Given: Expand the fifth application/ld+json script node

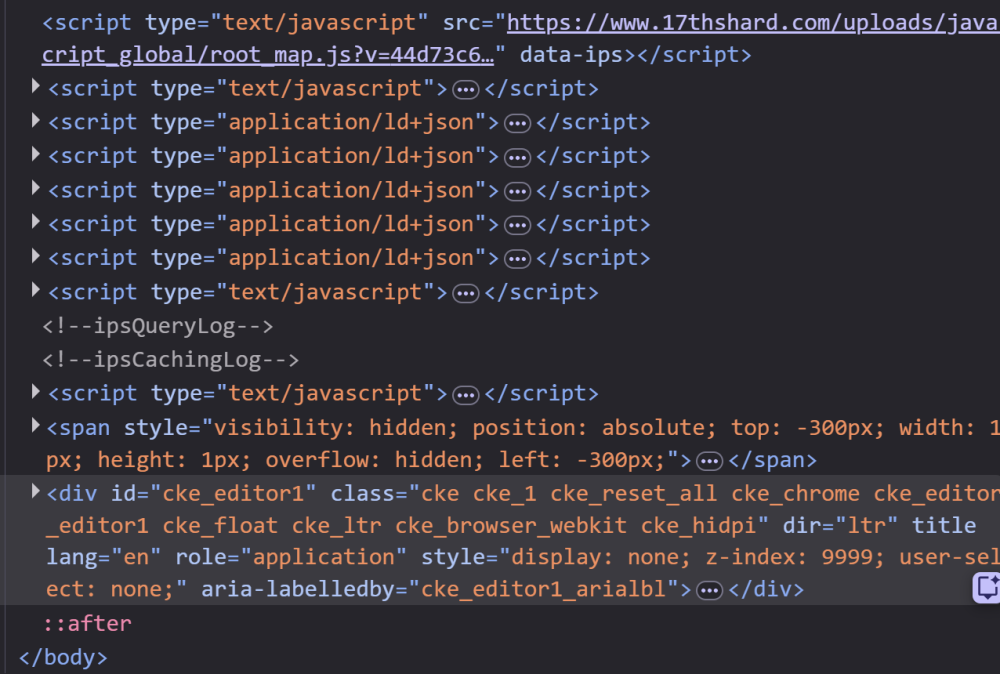Looking at the screenshot, I should pos(36,256).
